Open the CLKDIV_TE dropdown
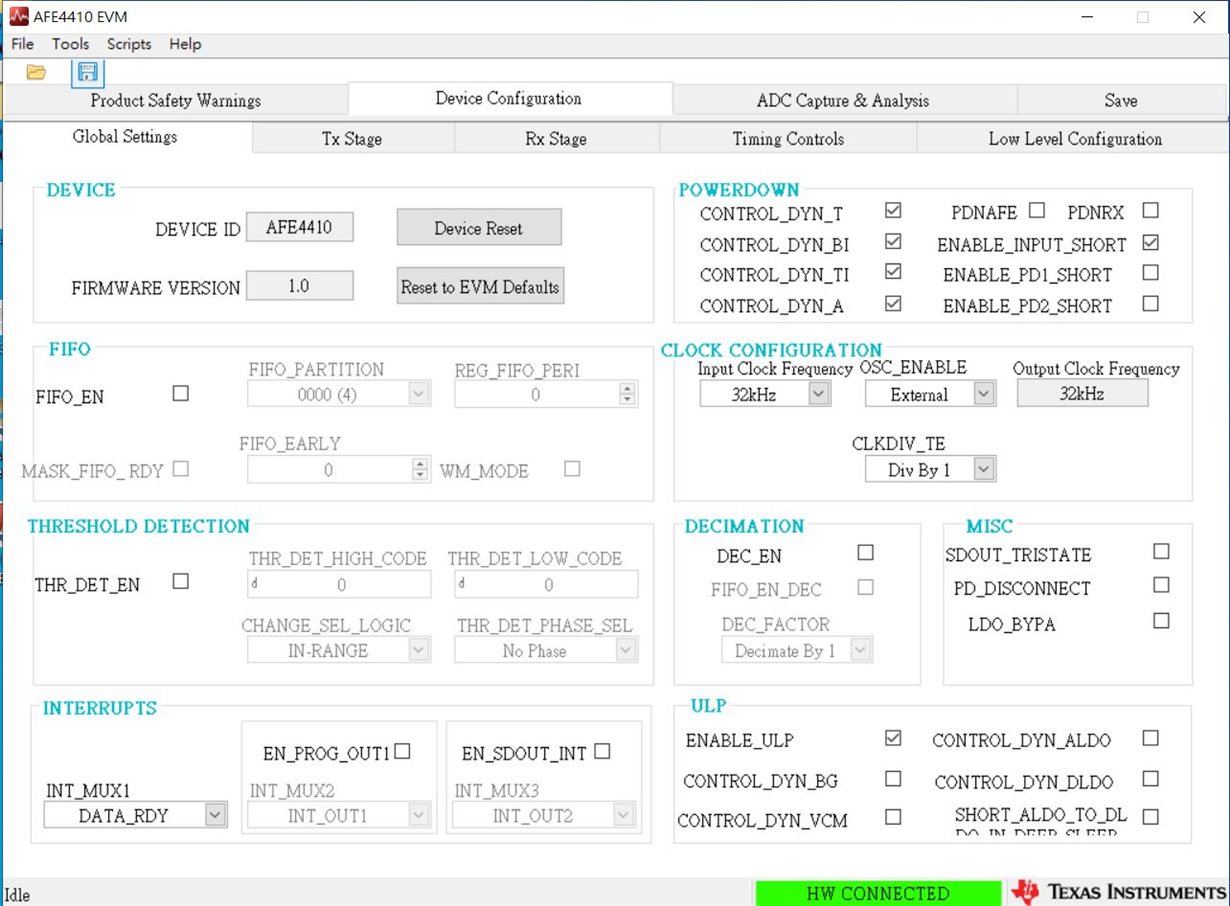The height and width of the screenshot is (906, 1230). (930, 469)
